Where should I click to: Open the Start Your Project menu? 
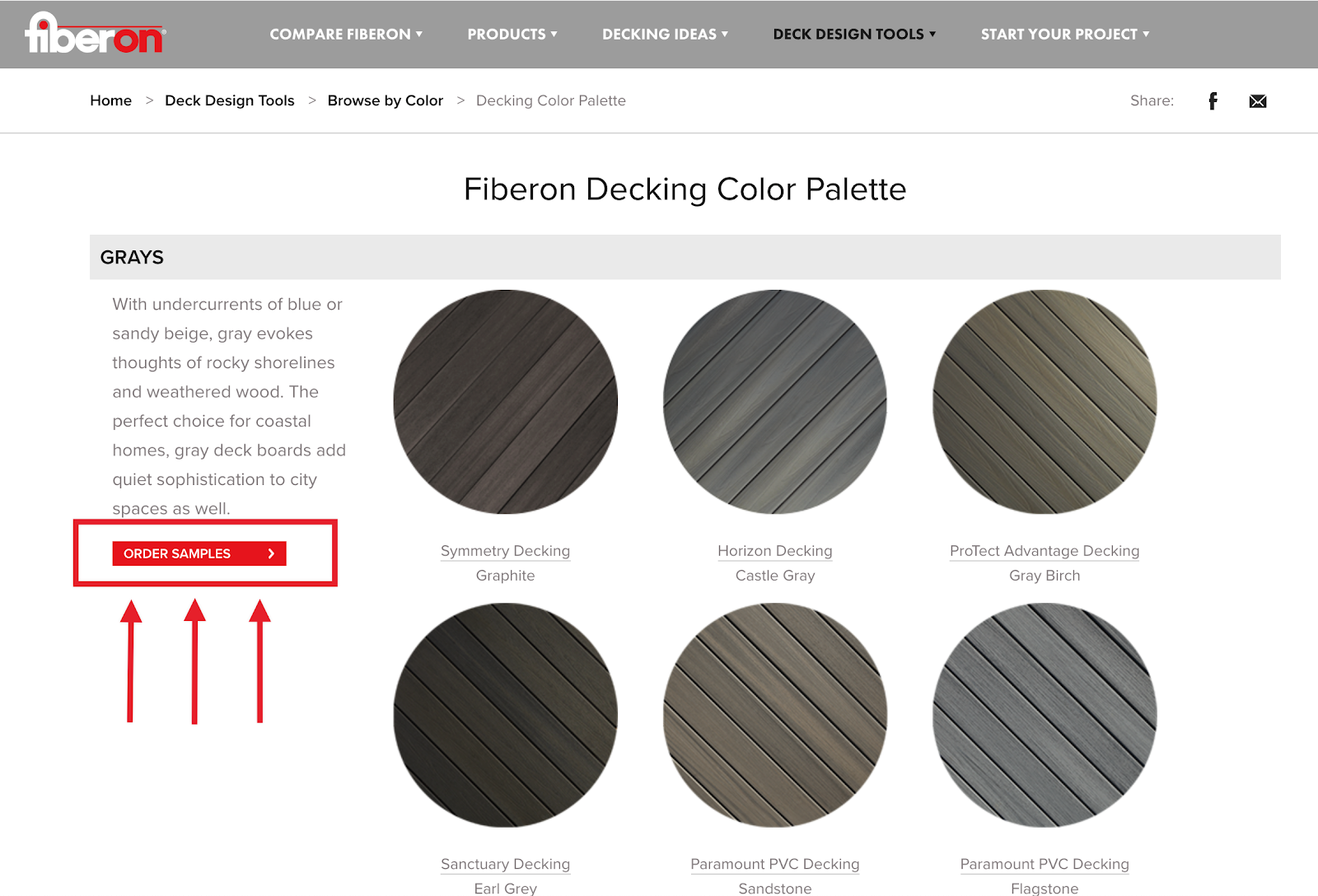[1064, 35]
